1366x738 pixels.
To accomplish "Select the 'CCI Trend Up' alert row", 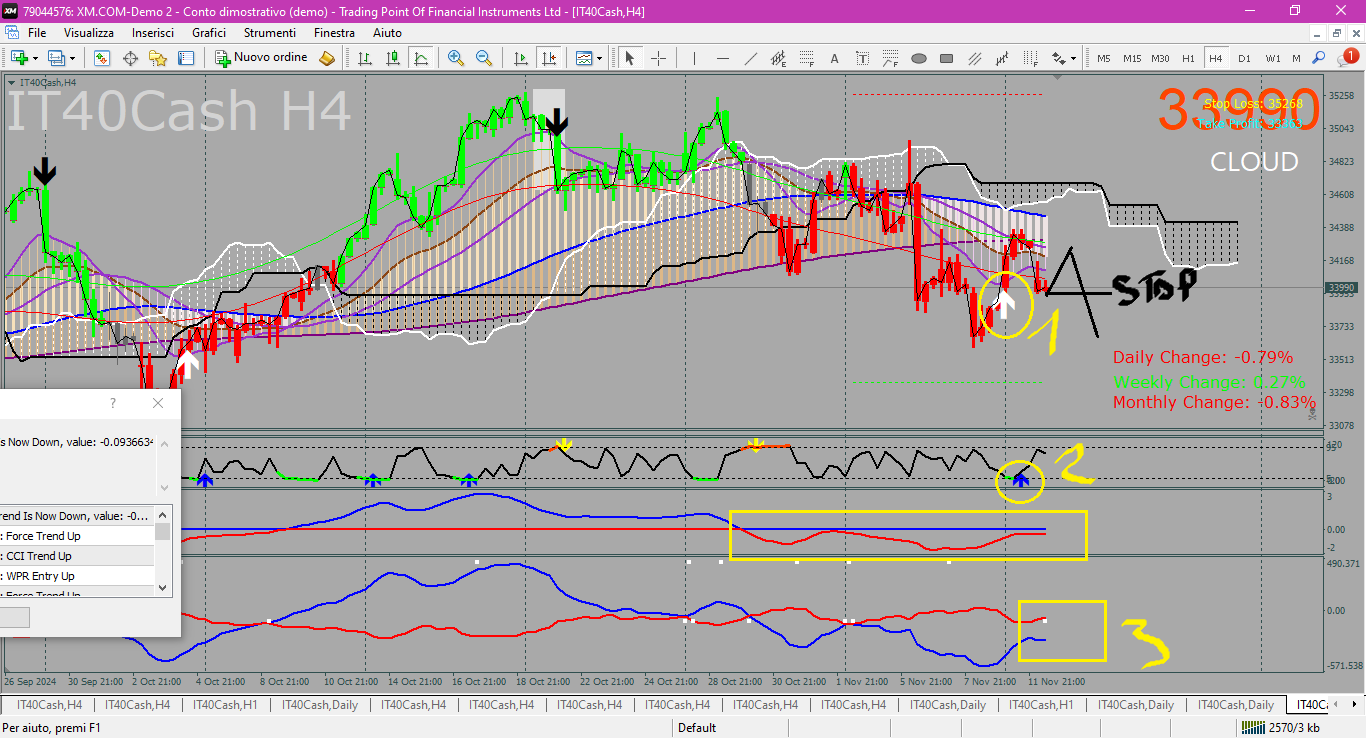I will pos(77,556).
